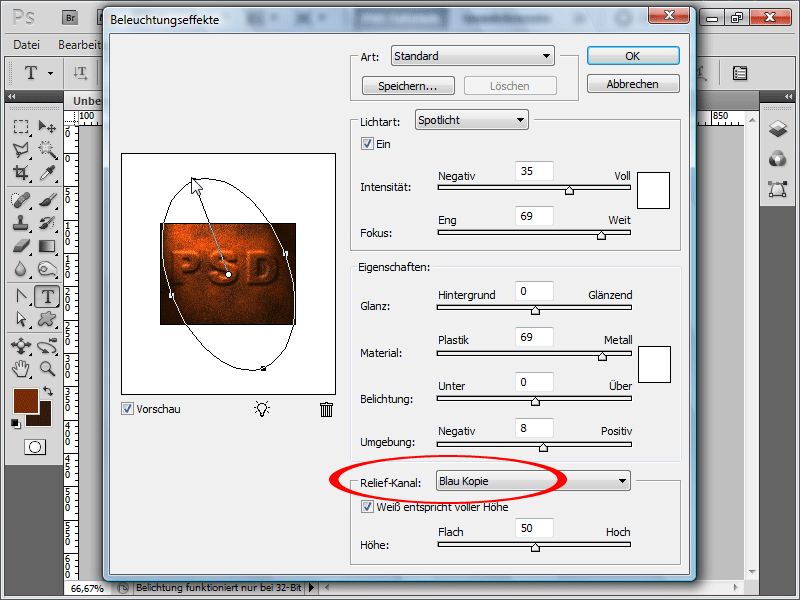Select the Hand tool
Viewport: 800px width, 600px height.
point(21,368)
